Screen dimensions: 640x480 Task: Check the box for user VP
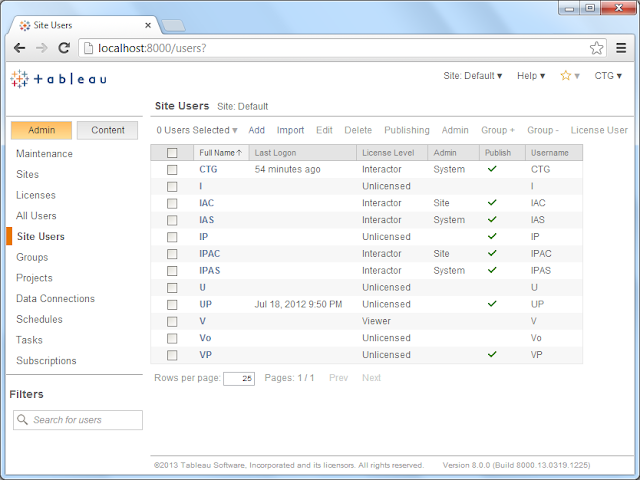[x=172, y=355]
